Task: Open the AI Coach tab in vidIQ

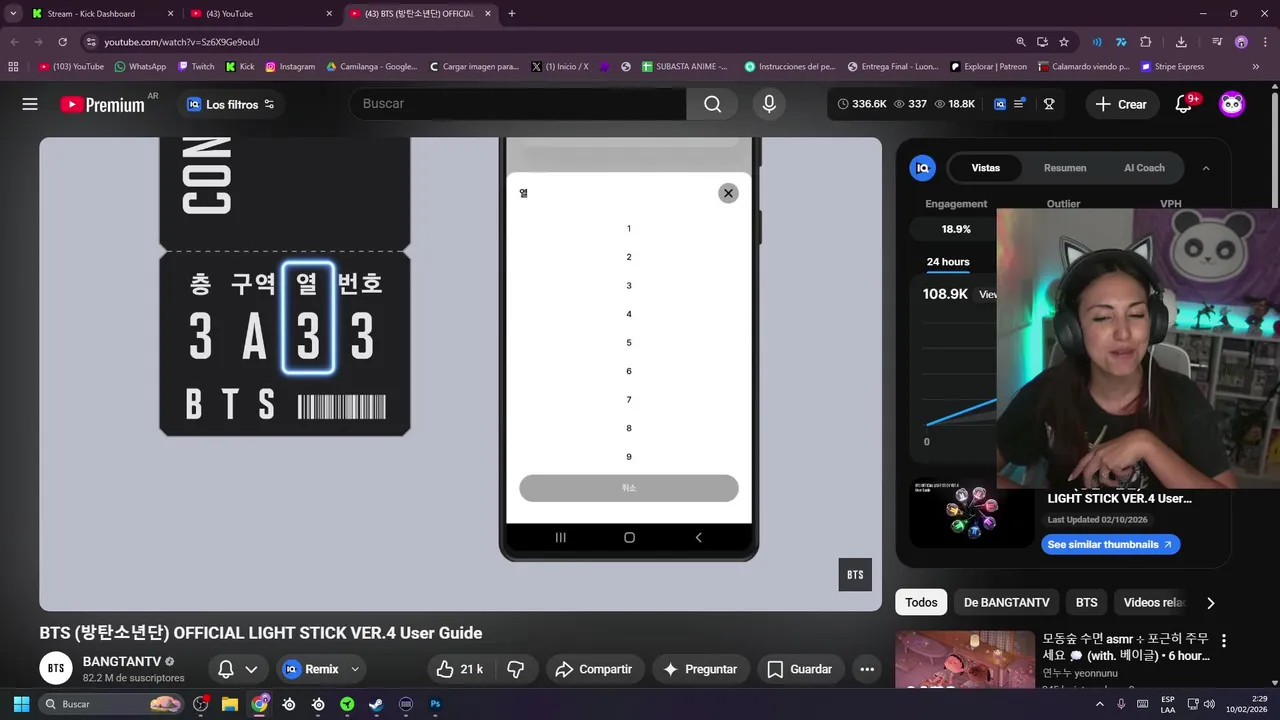Action: 1144,168
